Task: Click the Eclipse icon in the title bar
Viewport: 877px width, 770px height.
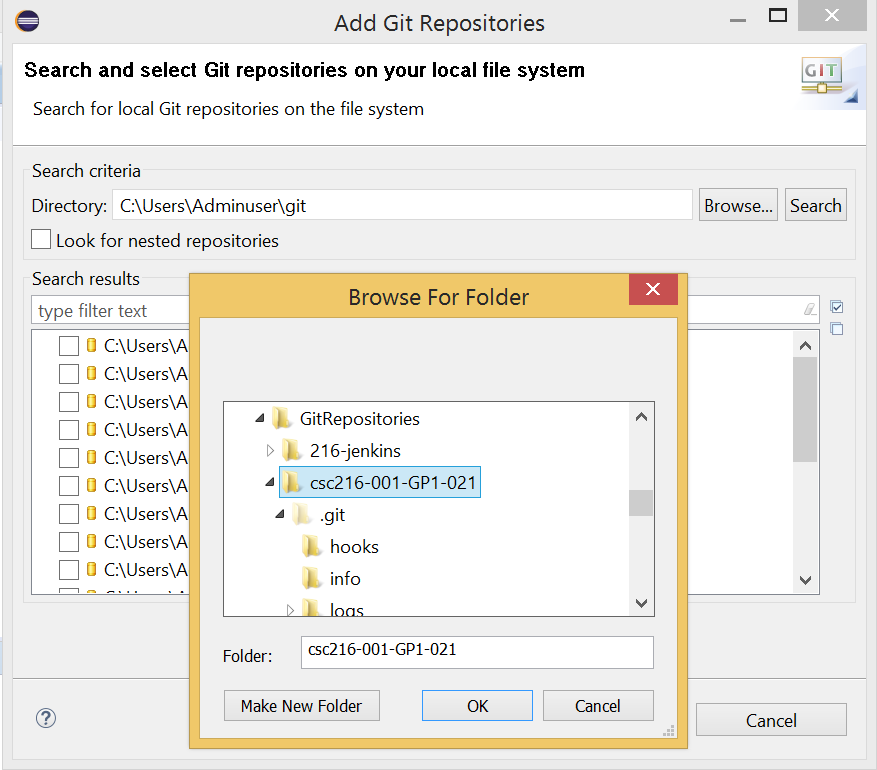Action: coord(27,20)
